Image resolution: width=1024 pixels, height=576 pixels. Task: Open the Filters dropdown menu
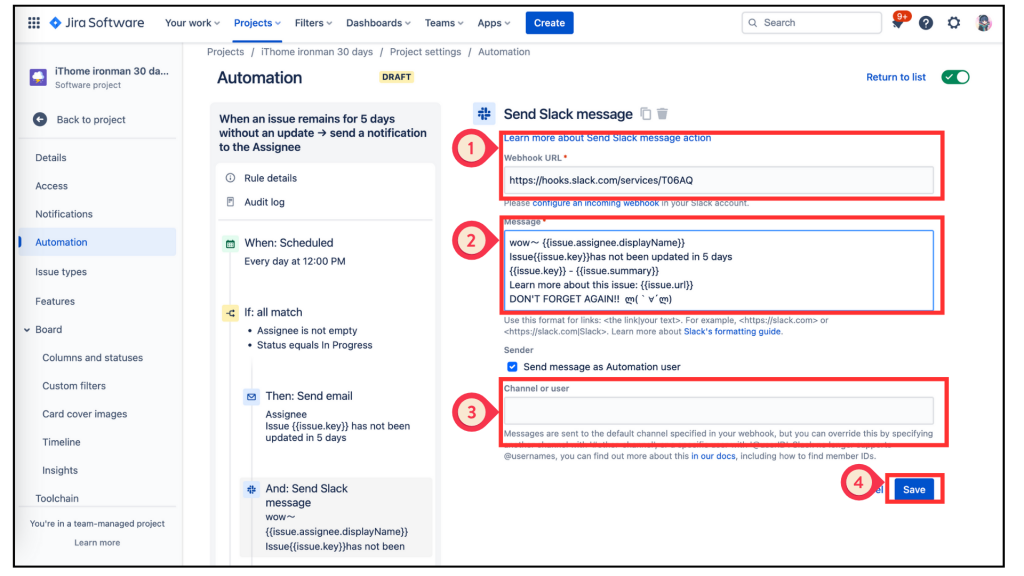click(313, 23)
